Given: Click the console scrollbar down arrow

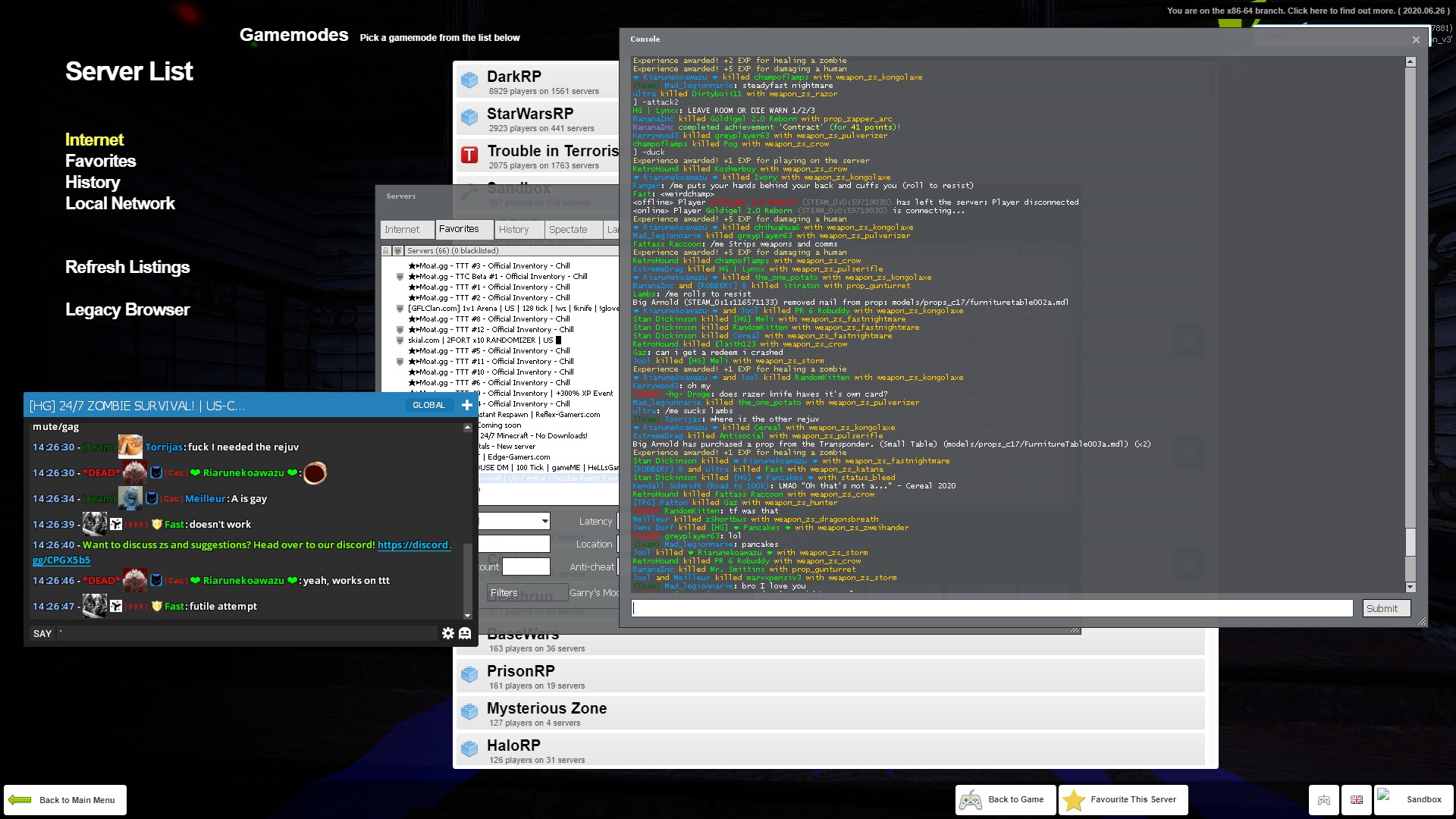Looking at the screenshot, I should pyautogui.click(x=1410, y=587).
